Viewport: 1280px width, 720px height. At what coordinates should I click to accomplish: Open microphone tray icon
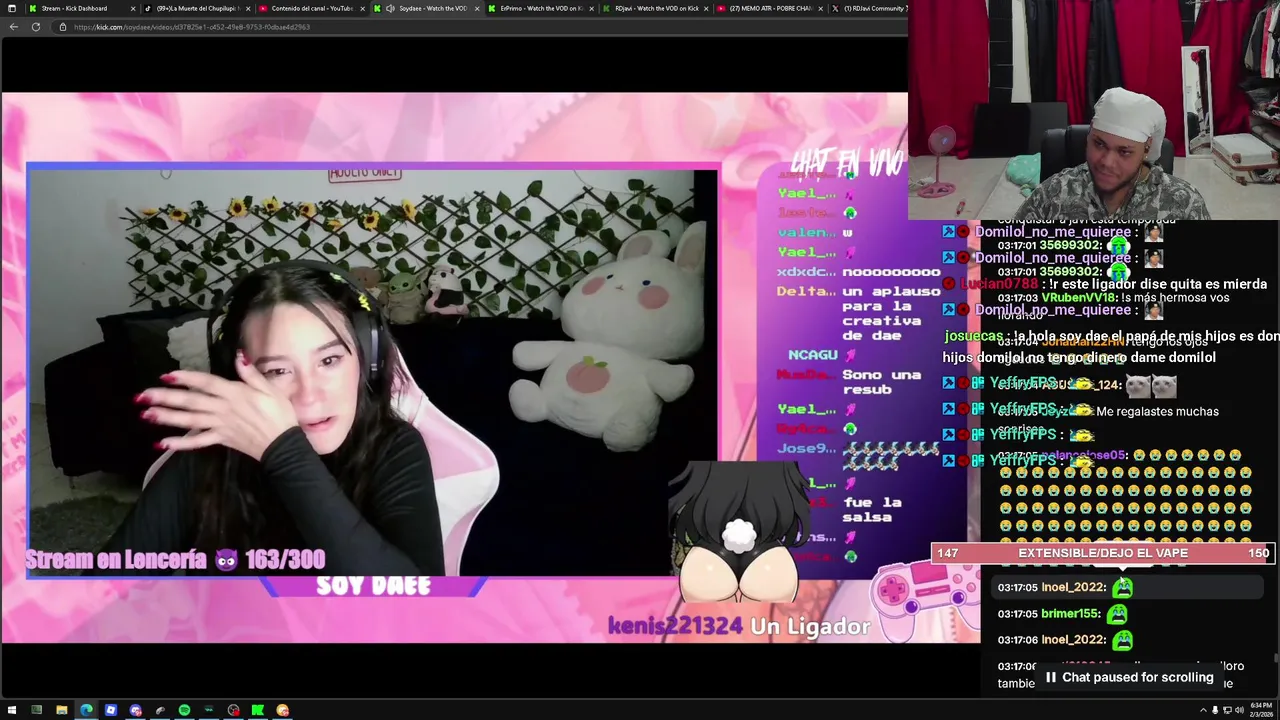click(1215, 710)
